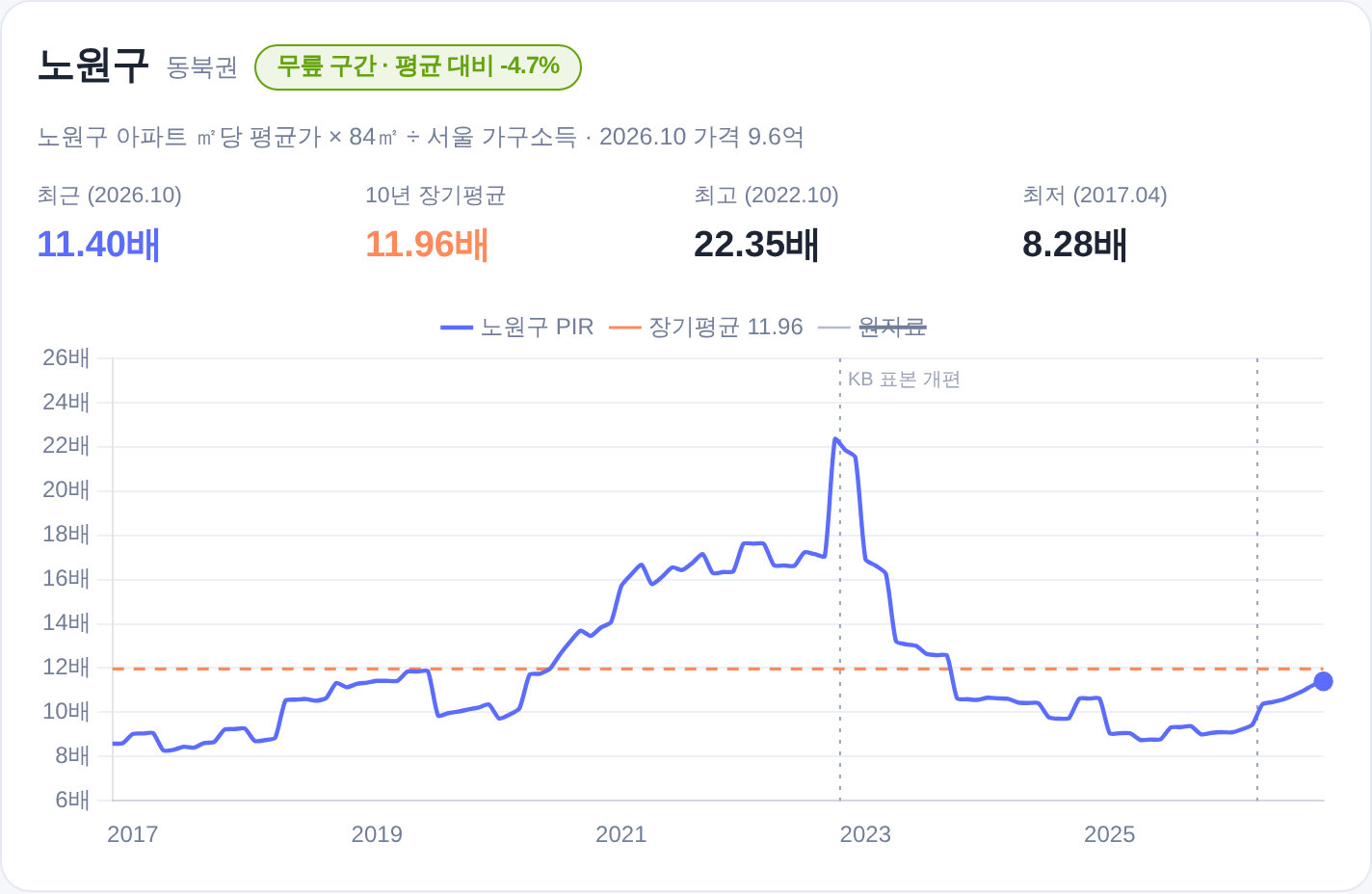Click the 11.96배 long-term average value
1372x894 pixels.
[427, 245]
